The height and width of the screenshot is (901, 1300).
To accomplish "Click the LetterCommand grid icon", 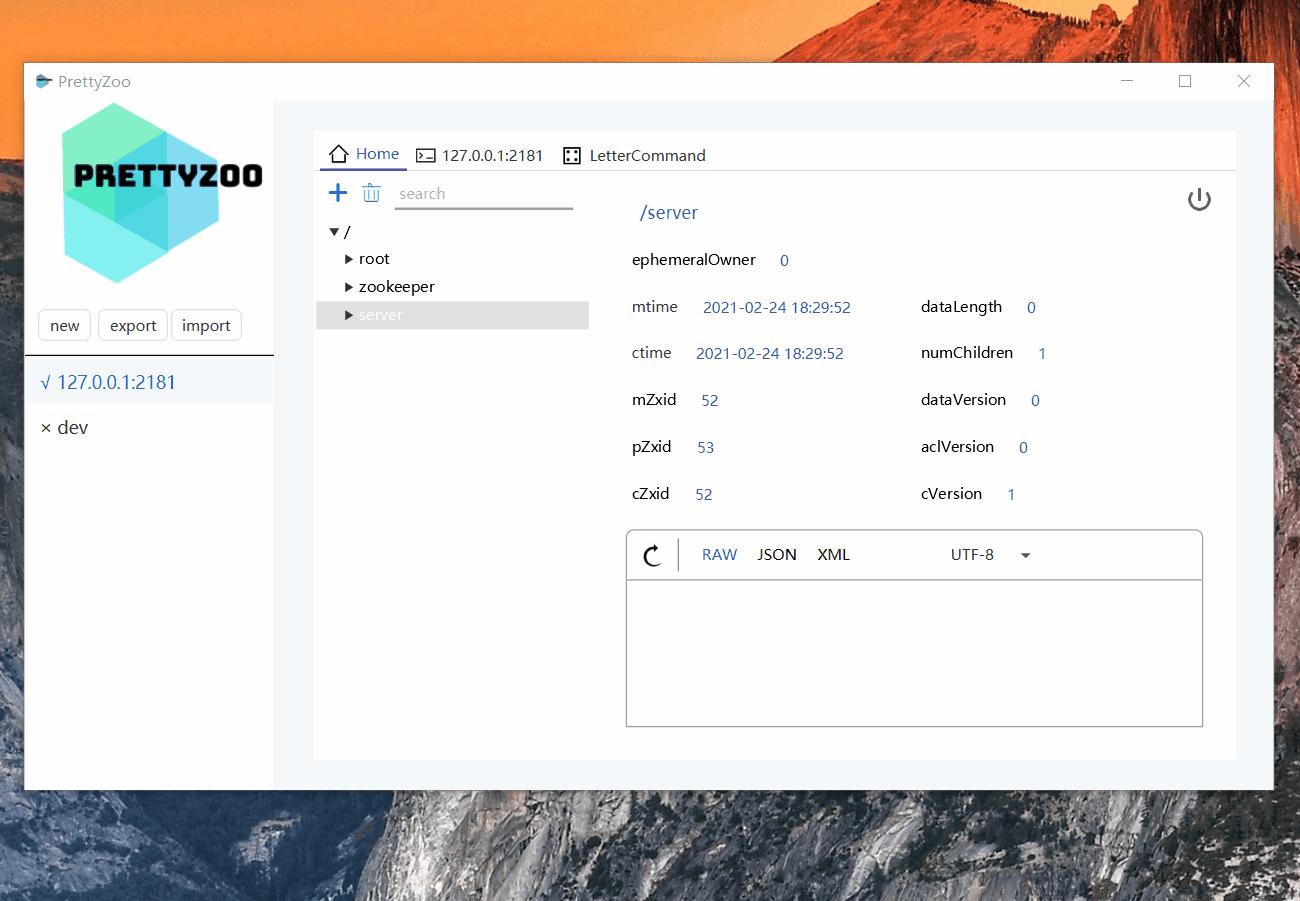I will pyautogui.click(x=572, y=155).
